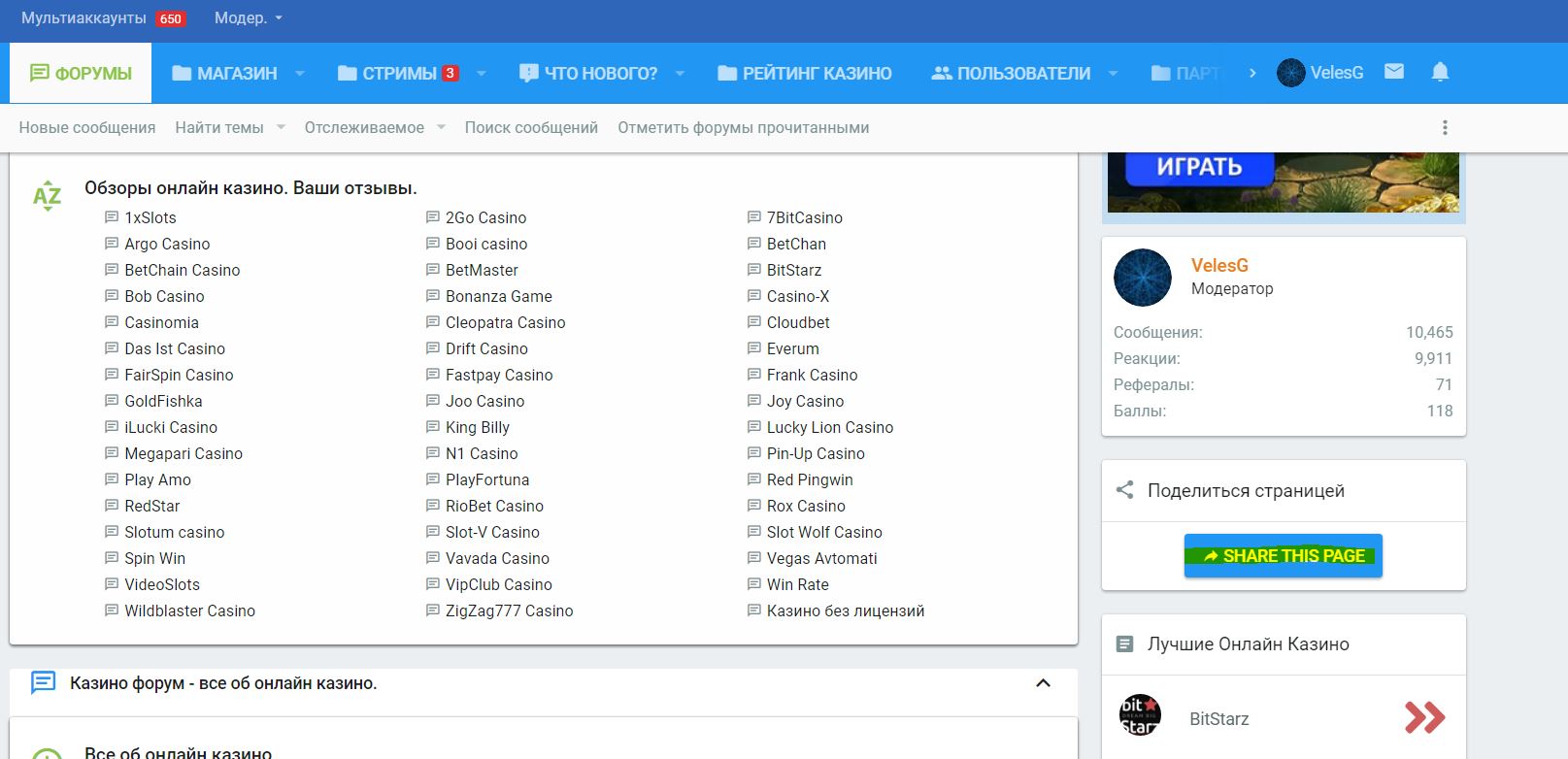Click the ИГРАТЬ banner button
Viewport: 1568px width, 759px height.
[1199, 167]
